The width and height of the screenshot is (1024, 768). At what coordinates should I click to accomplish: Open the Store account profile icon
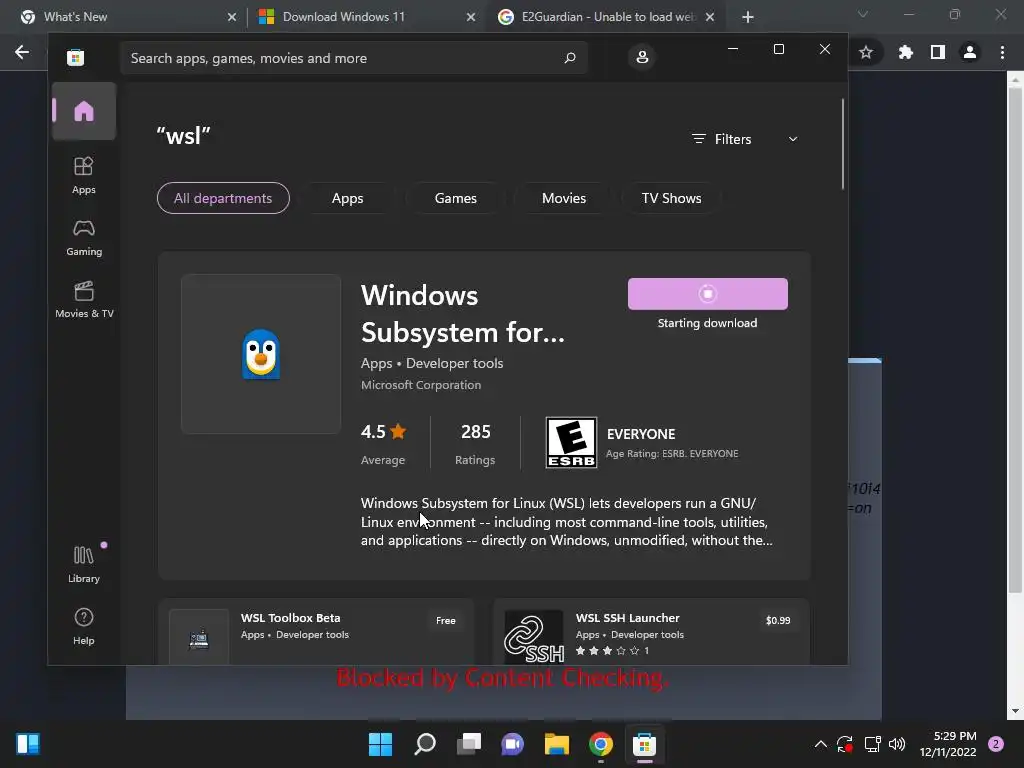tap(642, 57)
